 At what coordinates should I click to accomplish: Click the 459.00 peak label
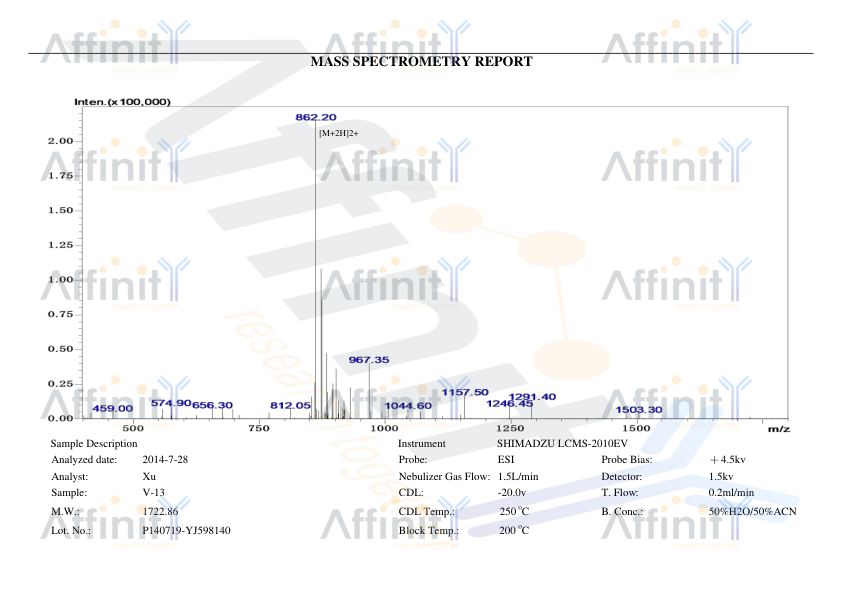(x=112, y=409)
